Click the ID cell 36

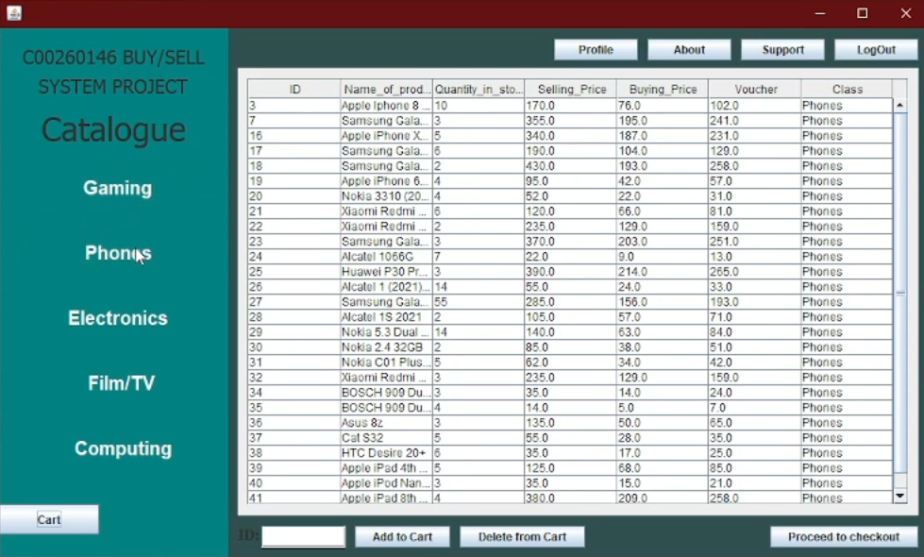[294, 423]
